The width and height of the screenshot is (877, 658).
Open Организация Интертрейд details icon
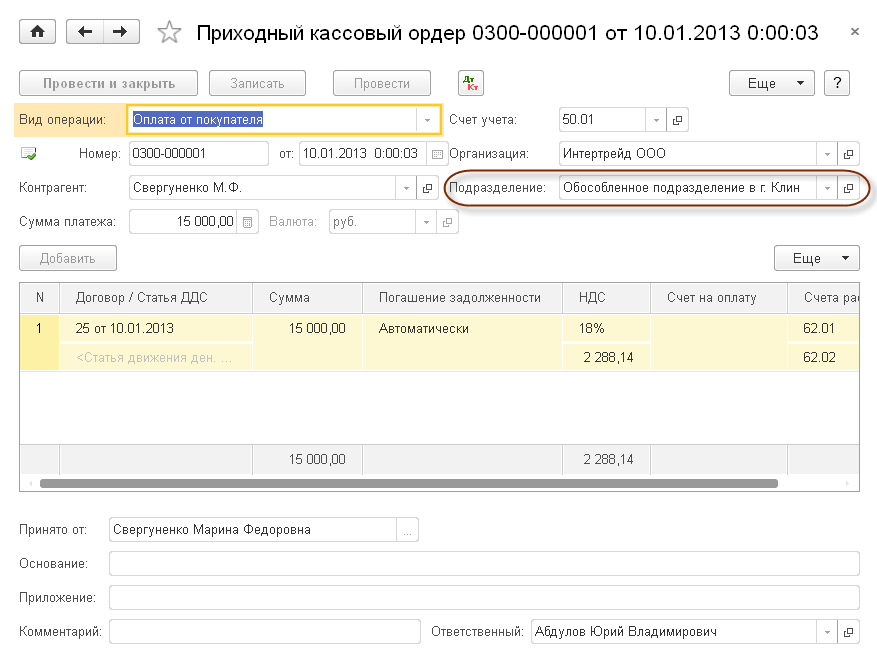(x=849, y=154)
